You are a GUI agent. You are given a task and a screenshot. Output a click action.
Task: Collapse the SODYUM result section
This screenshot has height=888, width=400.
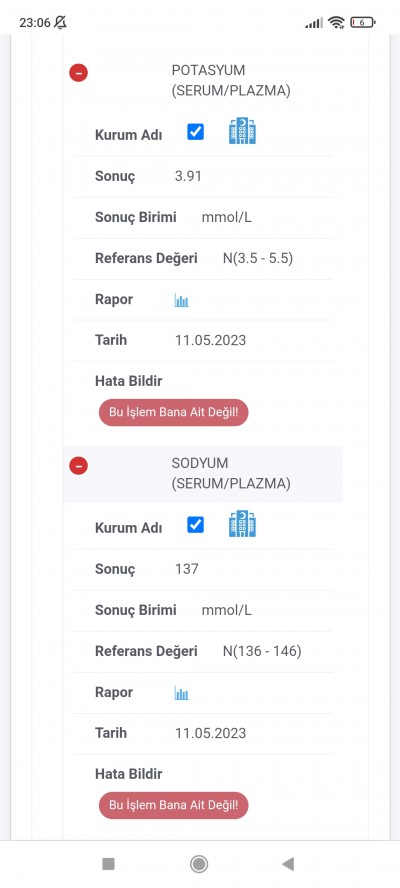78,466
